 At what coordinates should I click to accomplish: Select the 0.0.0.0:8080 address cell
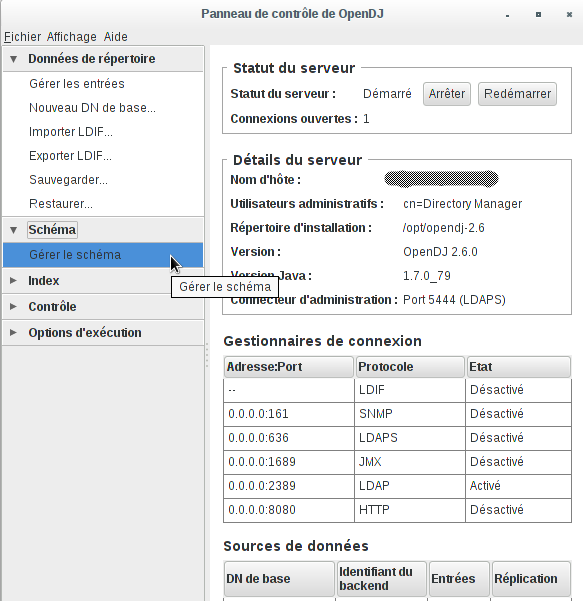click(x=289, y=510)
